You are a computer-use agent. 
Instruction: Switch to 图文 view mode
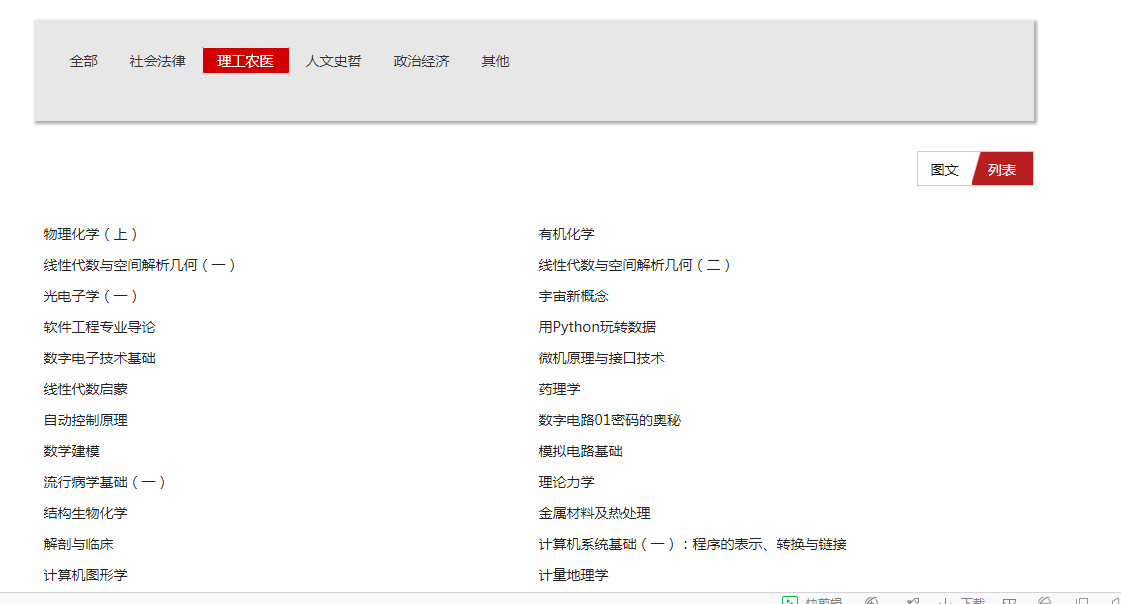[x=944, y=169]
